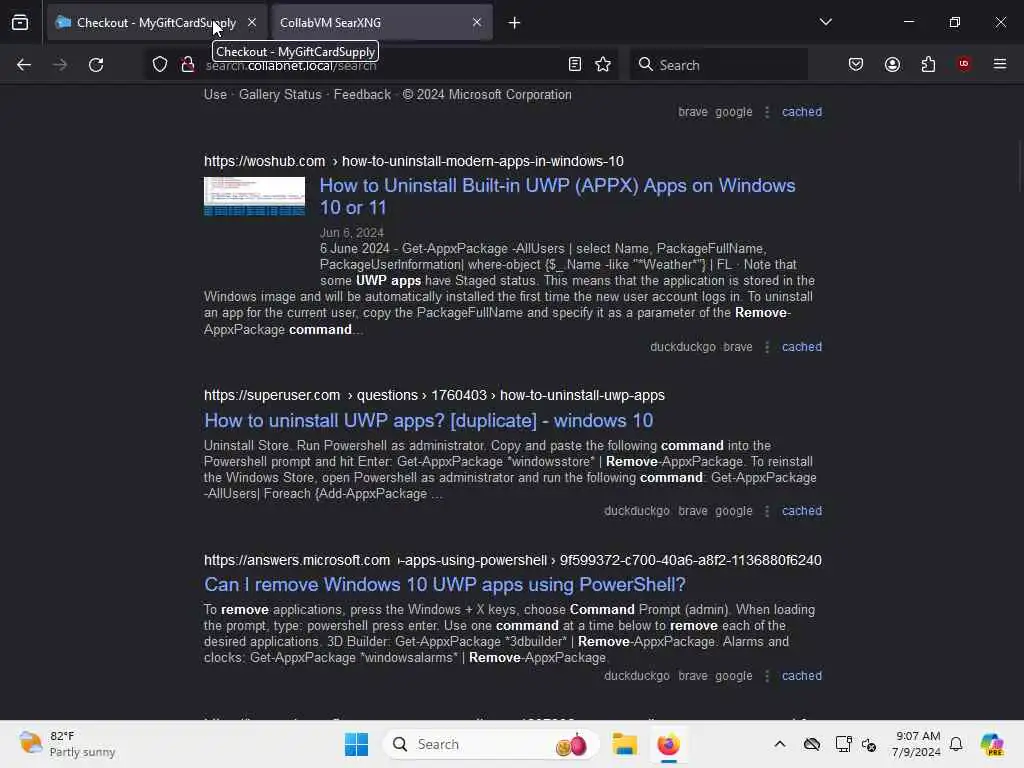The image size is (1024, 768).
Task: Click the woshub.com result URL
Action: tap(413, 161)
